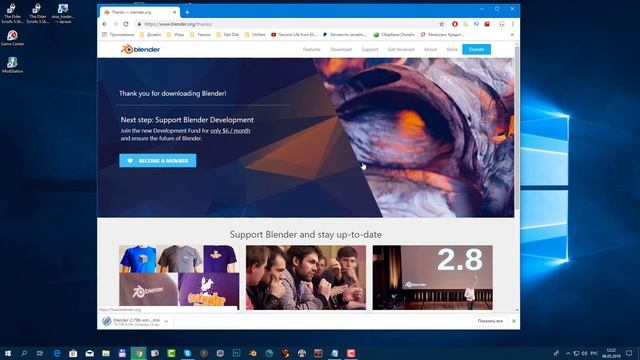The width and height of the screenshot is (640, 360).
Task: Open the notification center icon
Action: [x=629, y=353]
